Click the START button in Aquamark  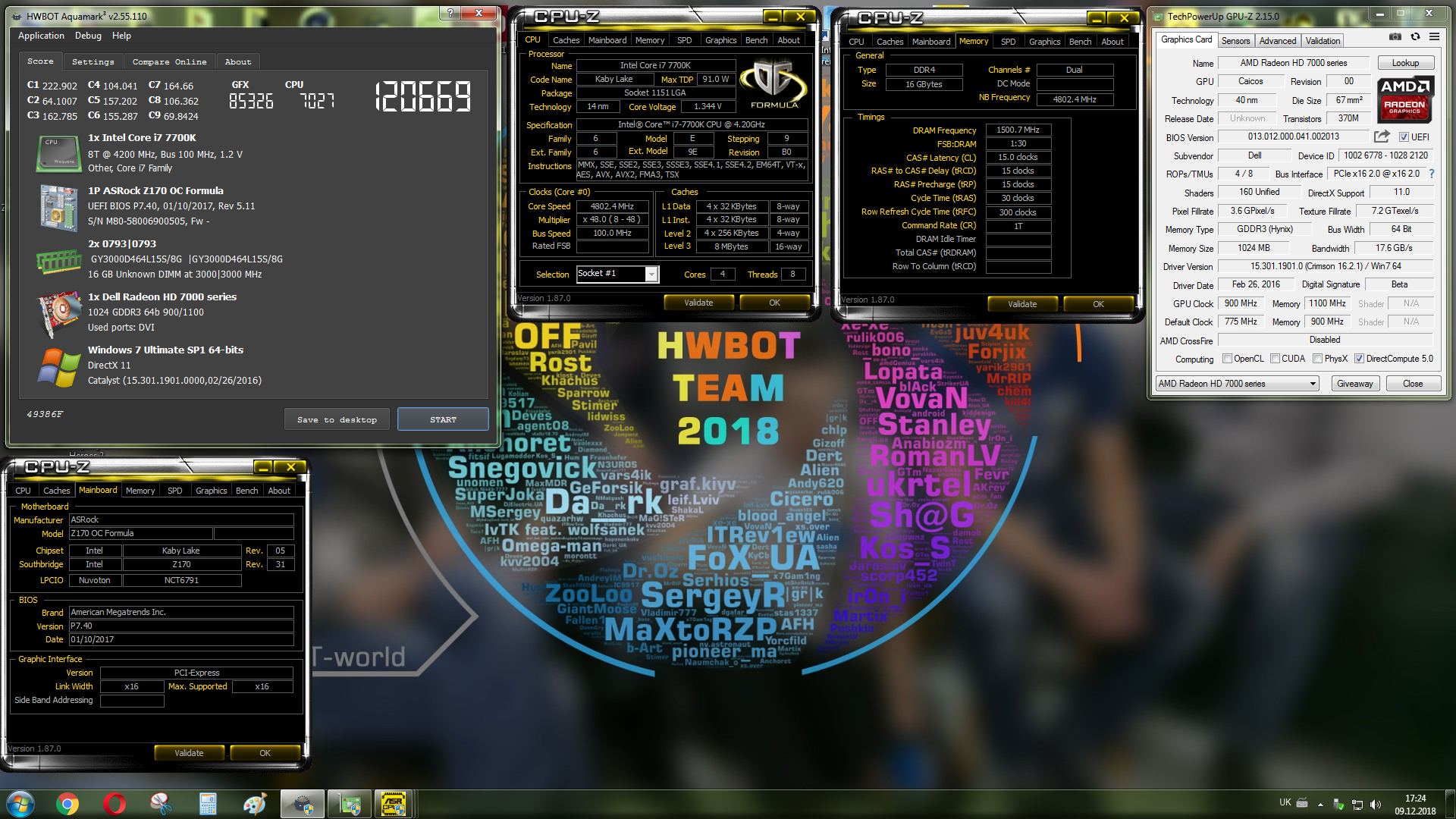(x=443, y=419)
